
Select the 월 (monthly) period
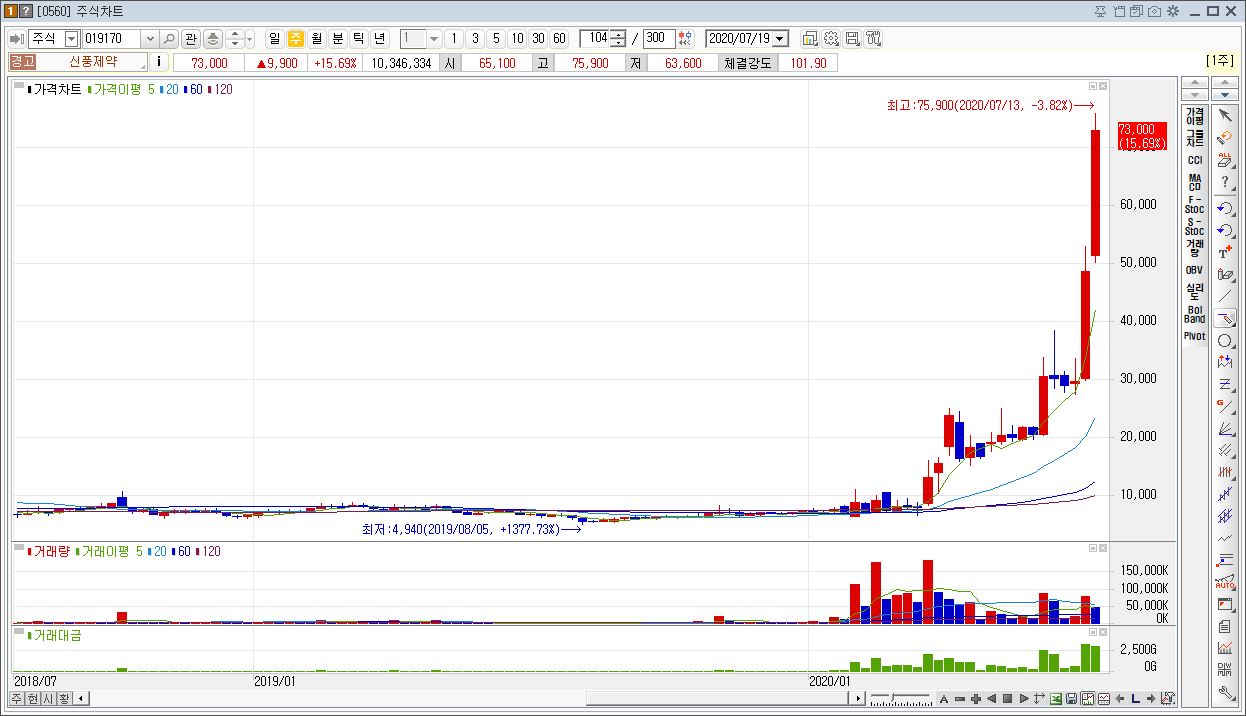click(317, 38)
